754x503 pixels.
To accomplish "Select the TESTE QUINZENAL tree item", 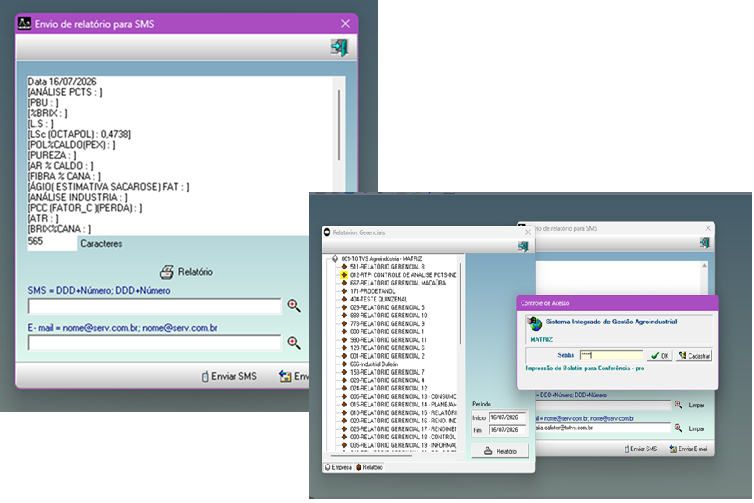I will click(378, 299).
